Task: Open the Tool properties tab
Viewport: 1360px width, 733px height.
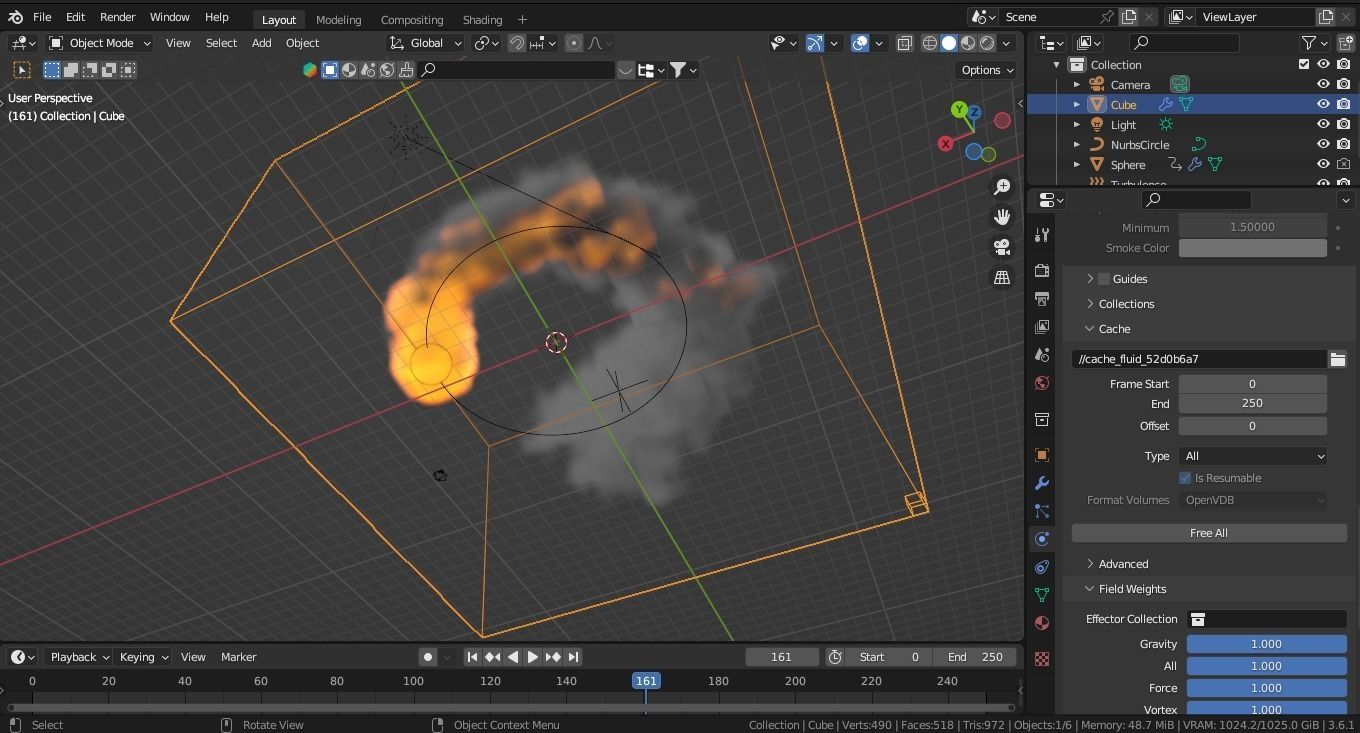Action: (1041, 235)
